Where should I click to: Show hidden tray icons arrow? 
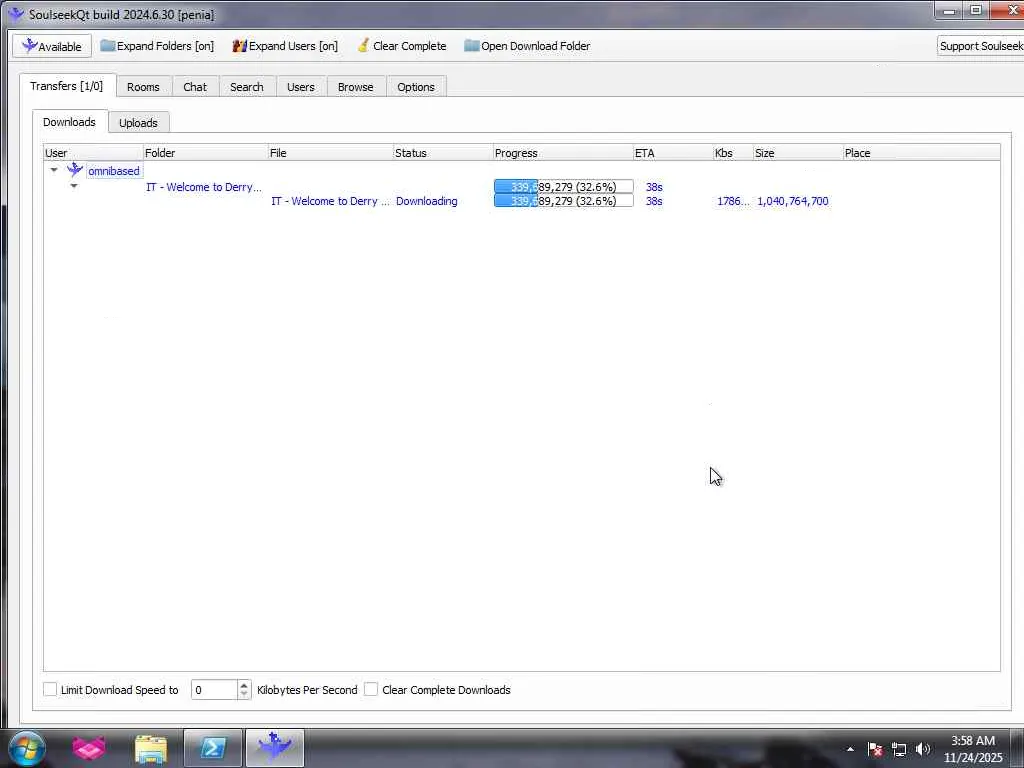(x=850, y=749)
